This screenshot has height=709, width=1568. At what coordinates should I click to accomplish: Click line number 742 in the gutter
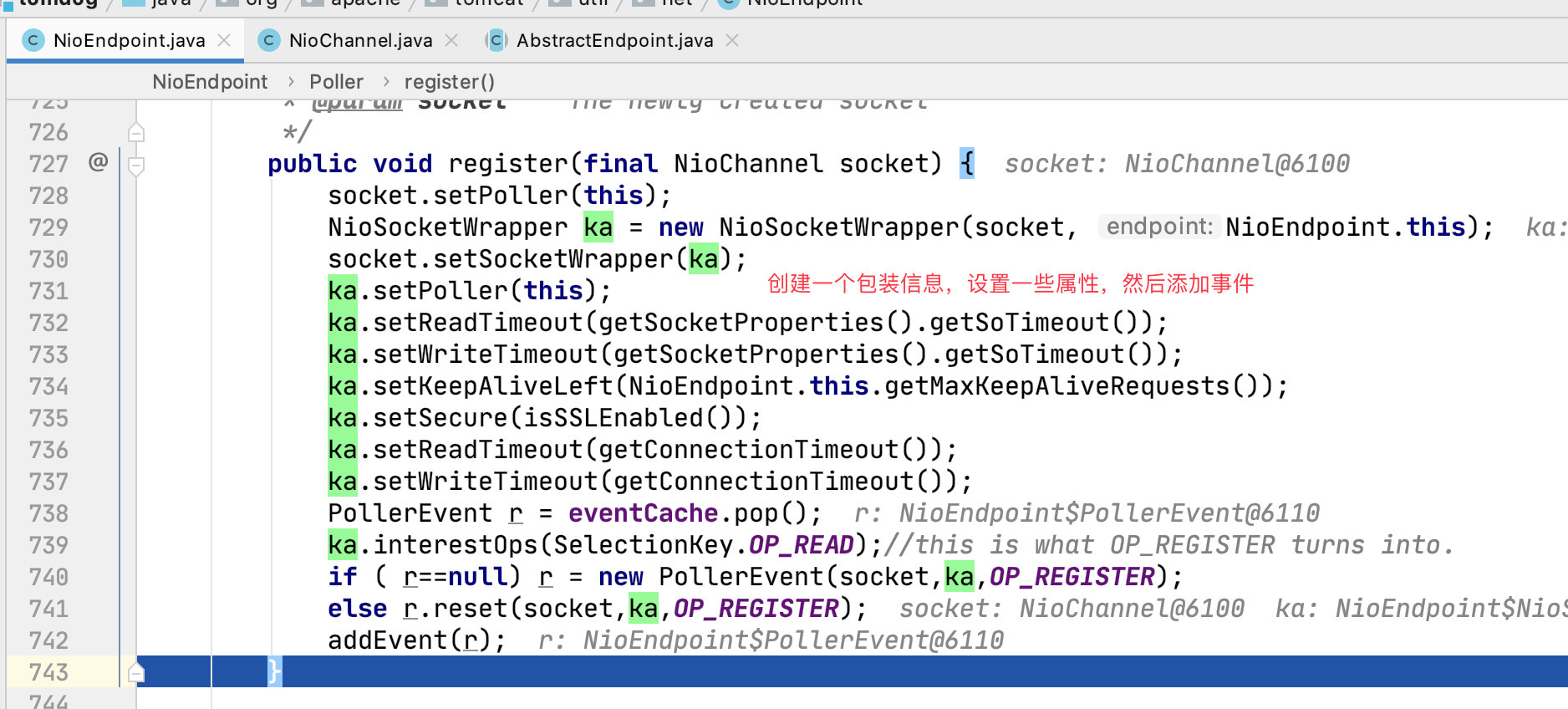click(48, 640)
